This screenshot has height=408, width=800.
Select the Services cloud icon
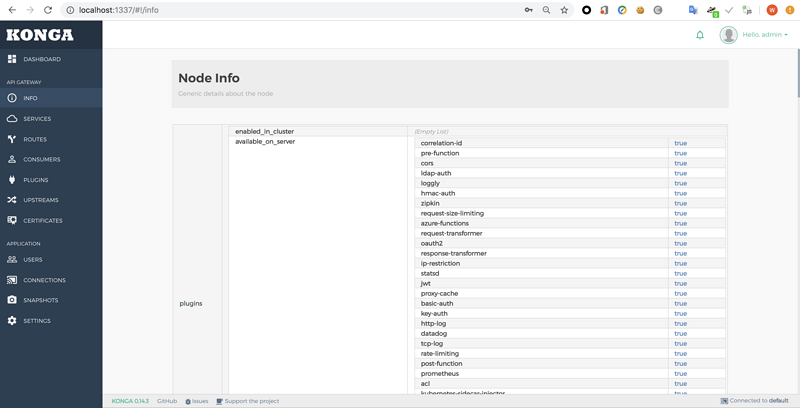(12, 119)
